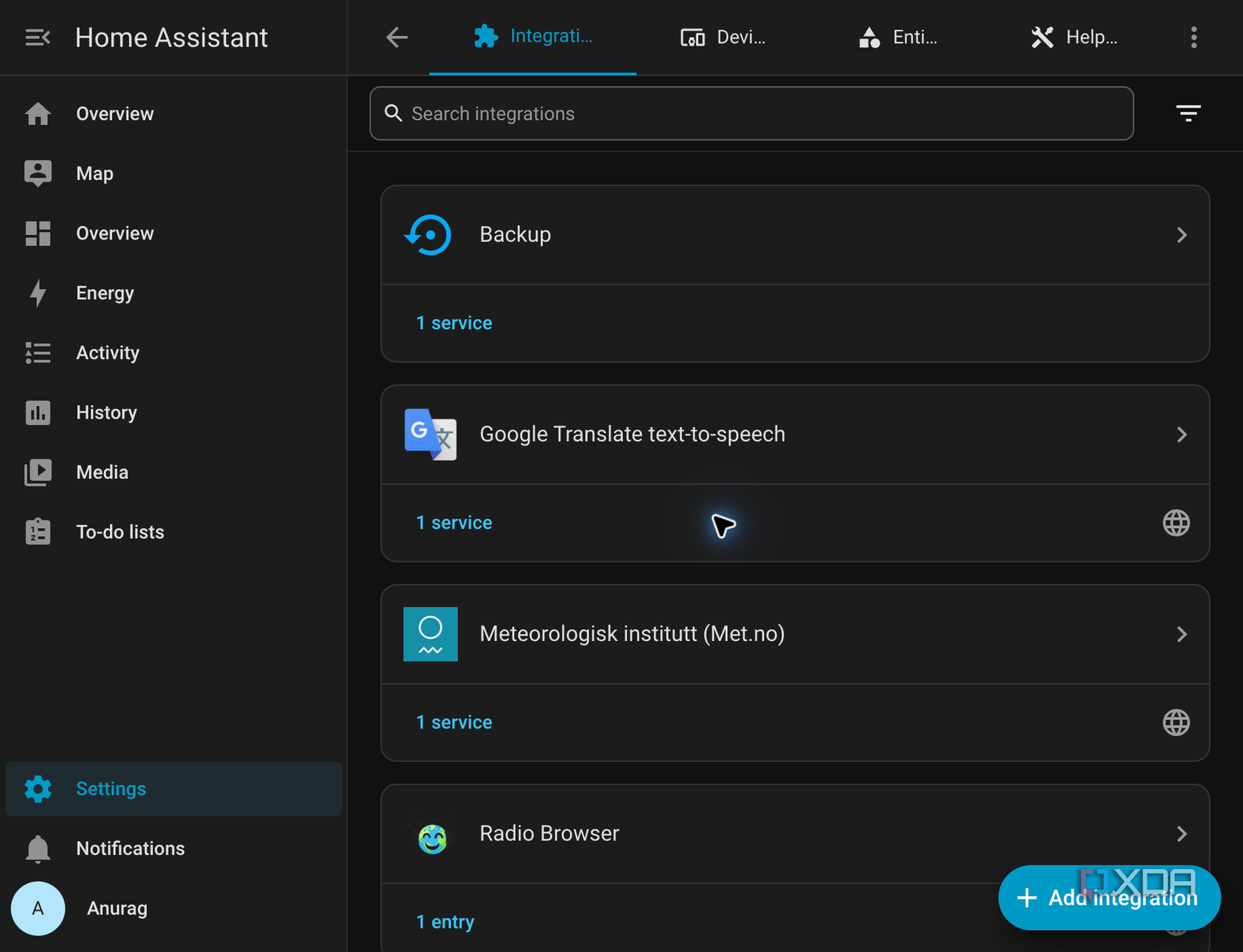Expand the Backup integration chevron
This screenshot has height=952, width=1243.
(1181, 235)
